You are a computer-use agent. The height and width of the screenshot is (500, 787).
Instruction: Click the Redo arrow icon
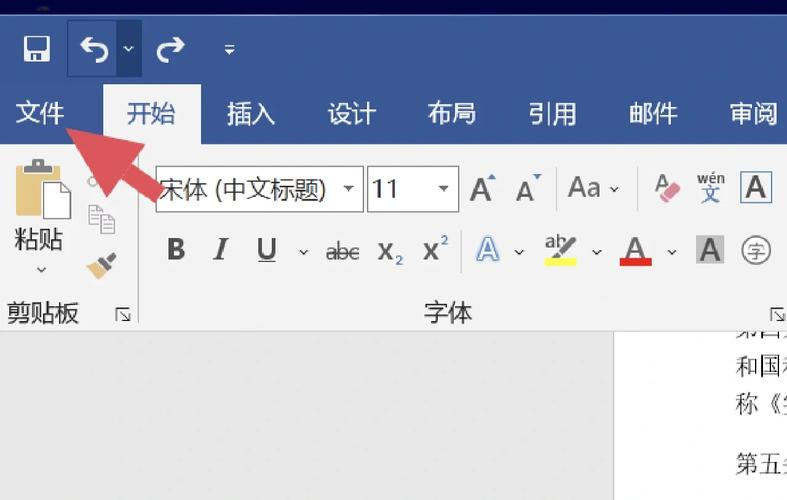coord(171,49)
